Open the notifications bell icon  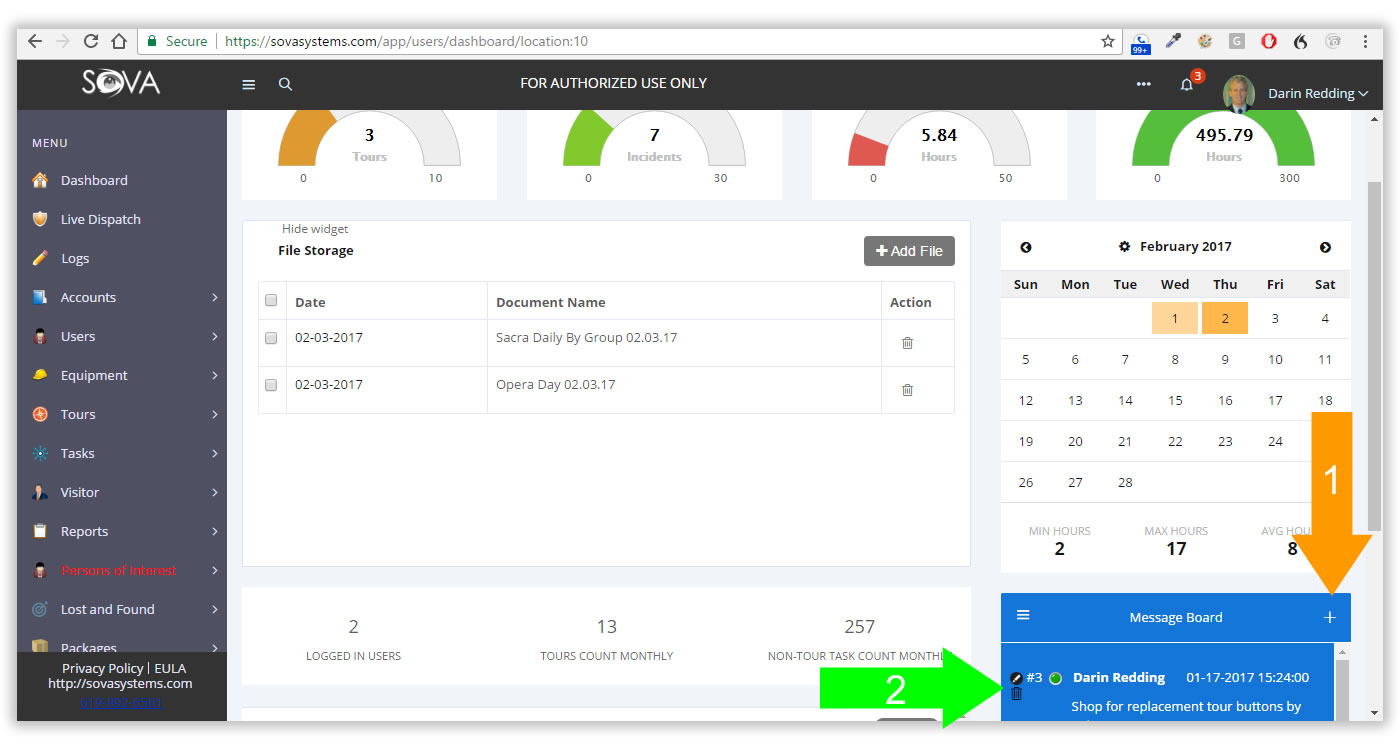pos(1187,85)
